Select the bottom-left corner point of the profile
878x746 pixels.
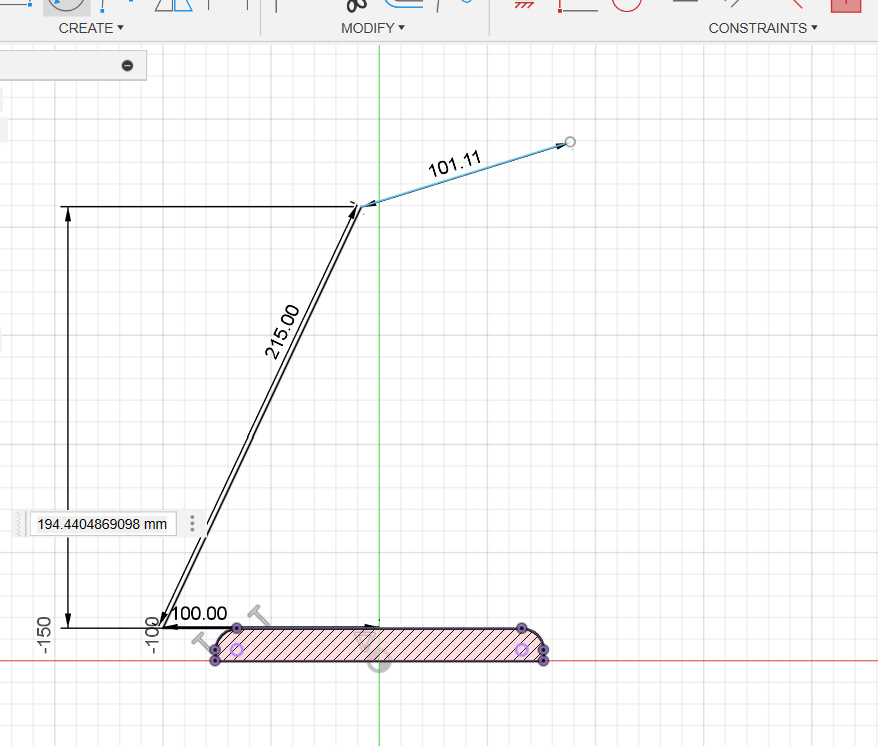pos(215,660)
